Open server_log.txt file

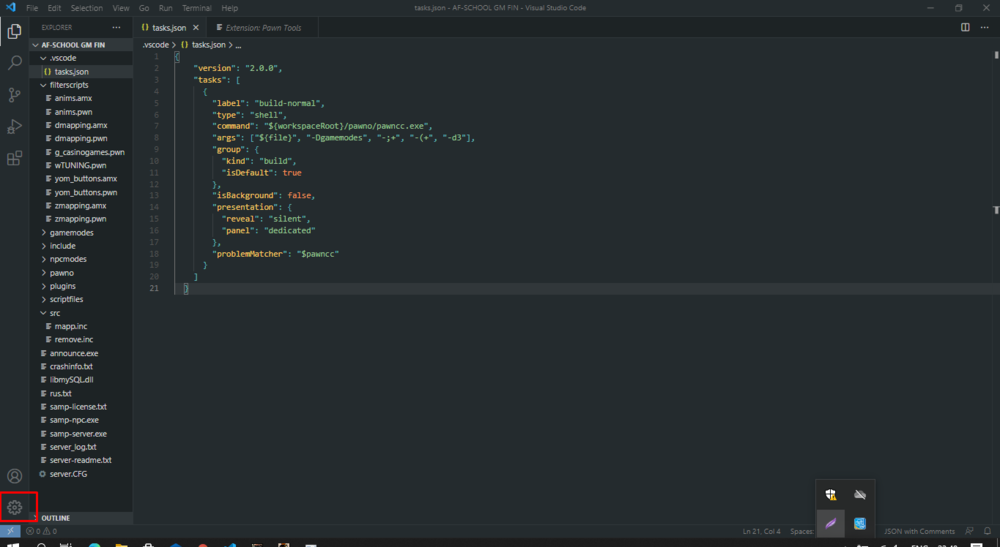(81, 447)
